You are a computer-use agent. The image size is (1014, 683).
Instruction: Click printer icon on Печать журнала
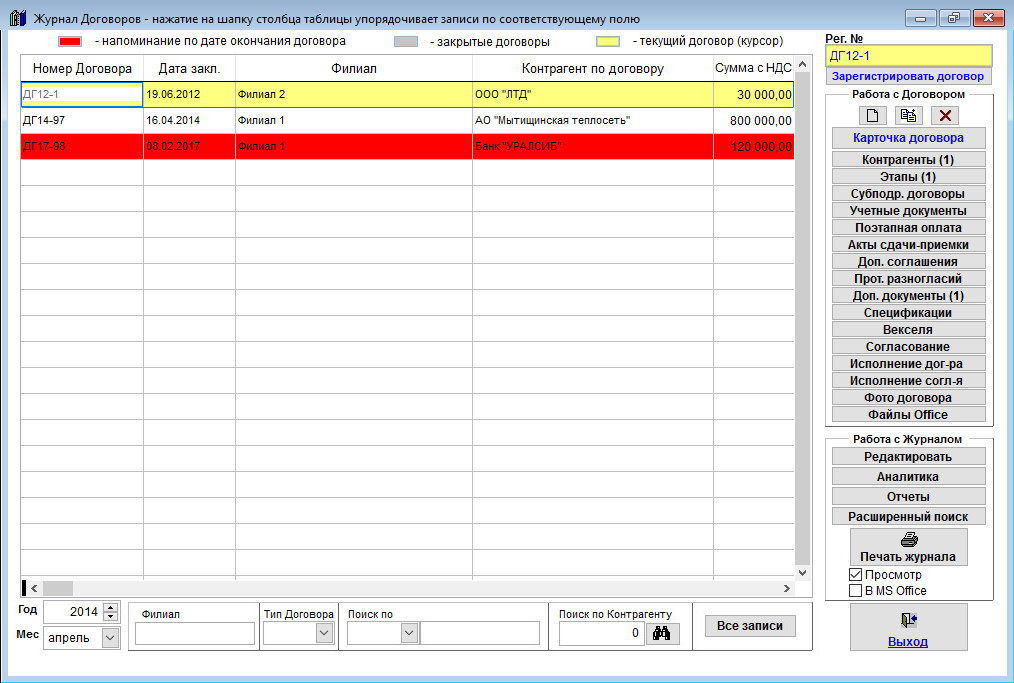coord(909,539)
